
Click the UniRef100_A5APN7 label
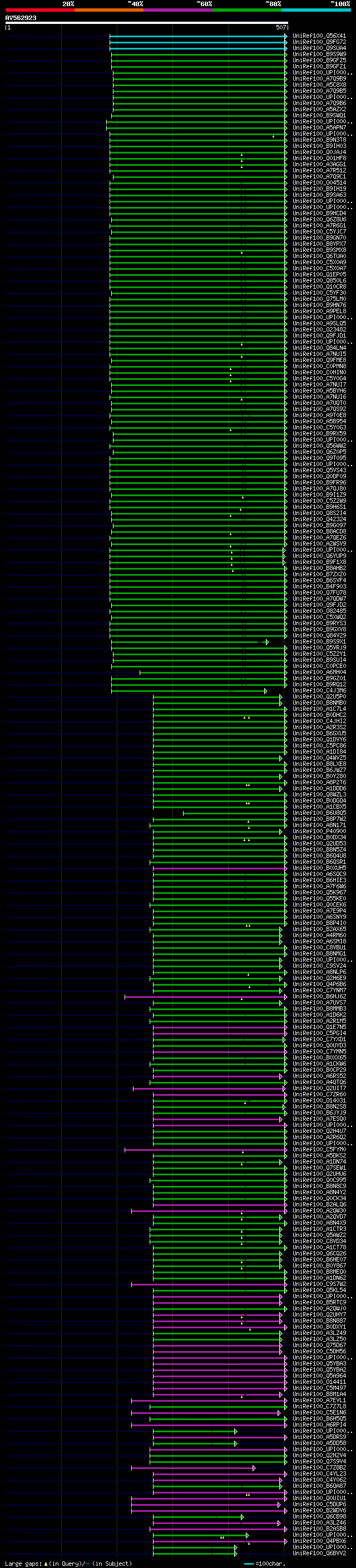click(319, 128)
